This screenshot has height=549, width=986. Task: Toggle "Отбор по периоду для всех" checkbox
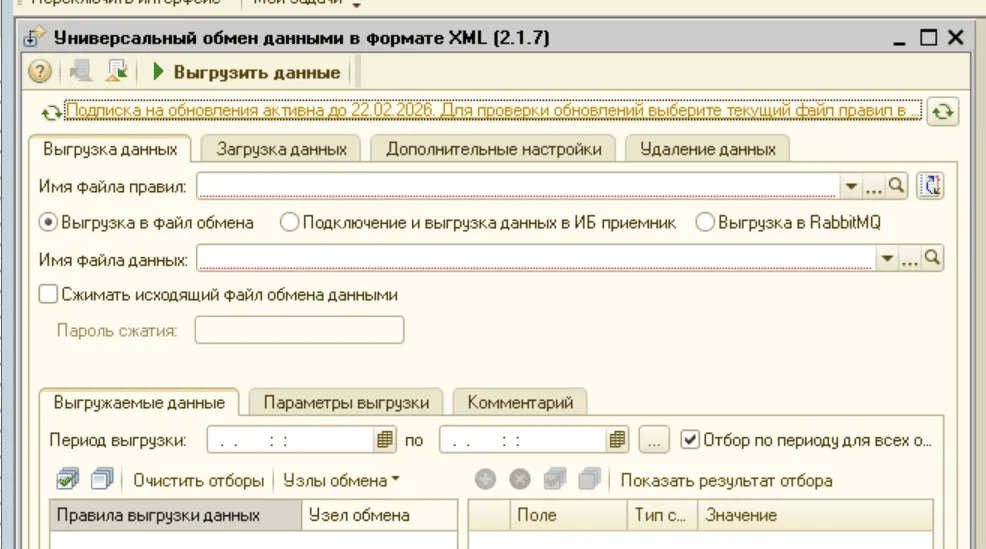click(690, 439)
